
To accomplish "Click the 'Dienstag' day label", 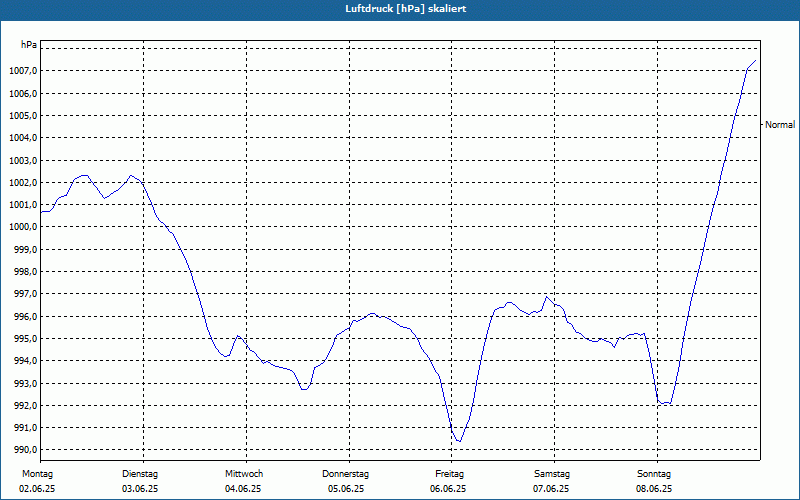I will pyautogui.click(x=140, y=474).
